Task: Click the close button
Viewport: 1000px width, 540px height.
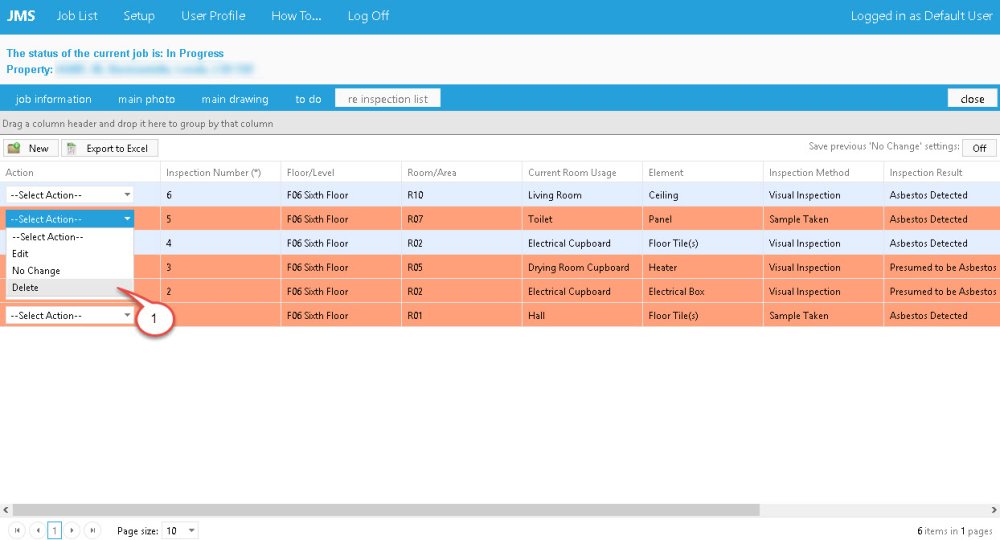Action: point(972,99)
